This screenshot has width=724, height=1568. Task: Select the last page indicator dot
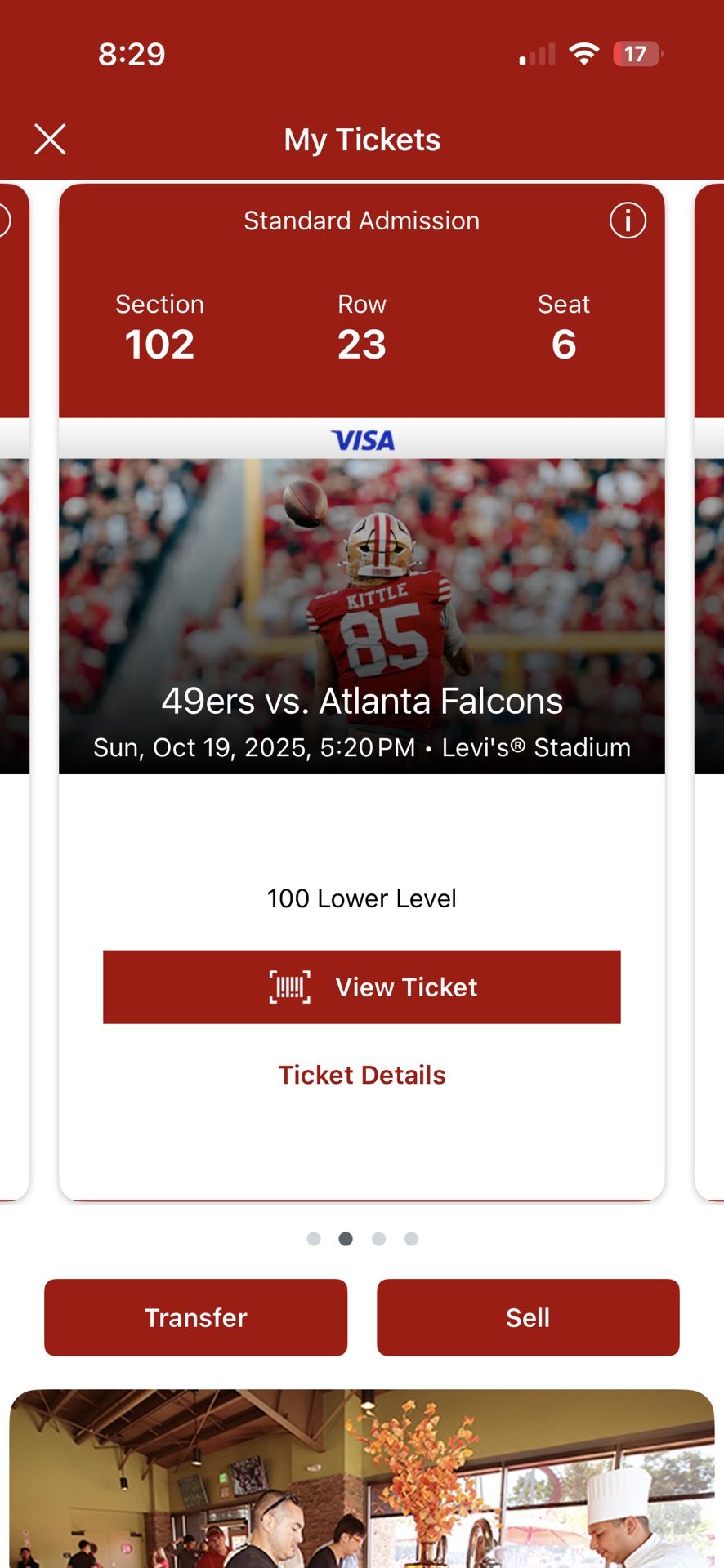pyautogui.click(x=411, y=1239)
